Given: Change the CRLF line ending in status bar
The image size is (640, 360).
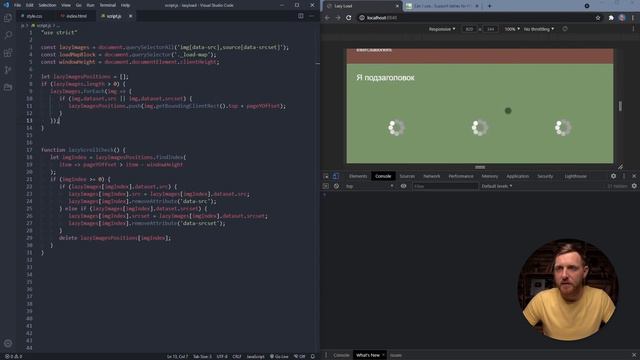Looking at the screenshot, I should tap(237, 356).
